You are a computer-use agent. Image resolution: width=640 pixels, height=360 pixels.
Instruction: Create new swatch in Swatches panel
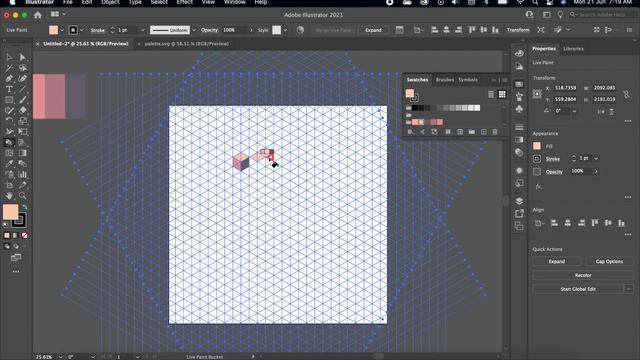(x=484, y=132)
